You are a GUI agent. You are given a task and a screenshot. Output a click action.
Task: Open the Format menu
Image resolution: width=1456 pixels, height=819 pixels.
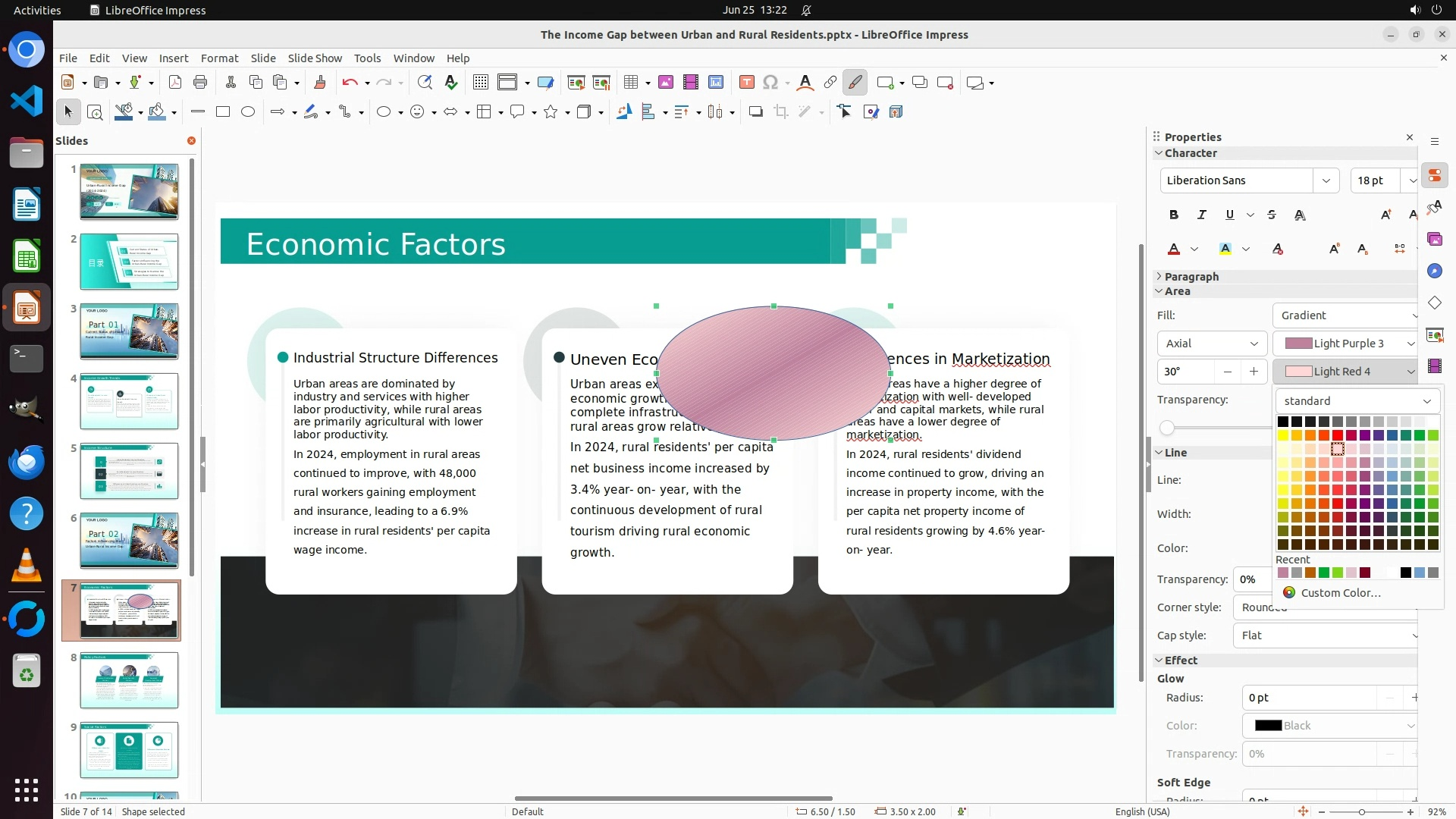pyautogui.click(x=219, y=58)
